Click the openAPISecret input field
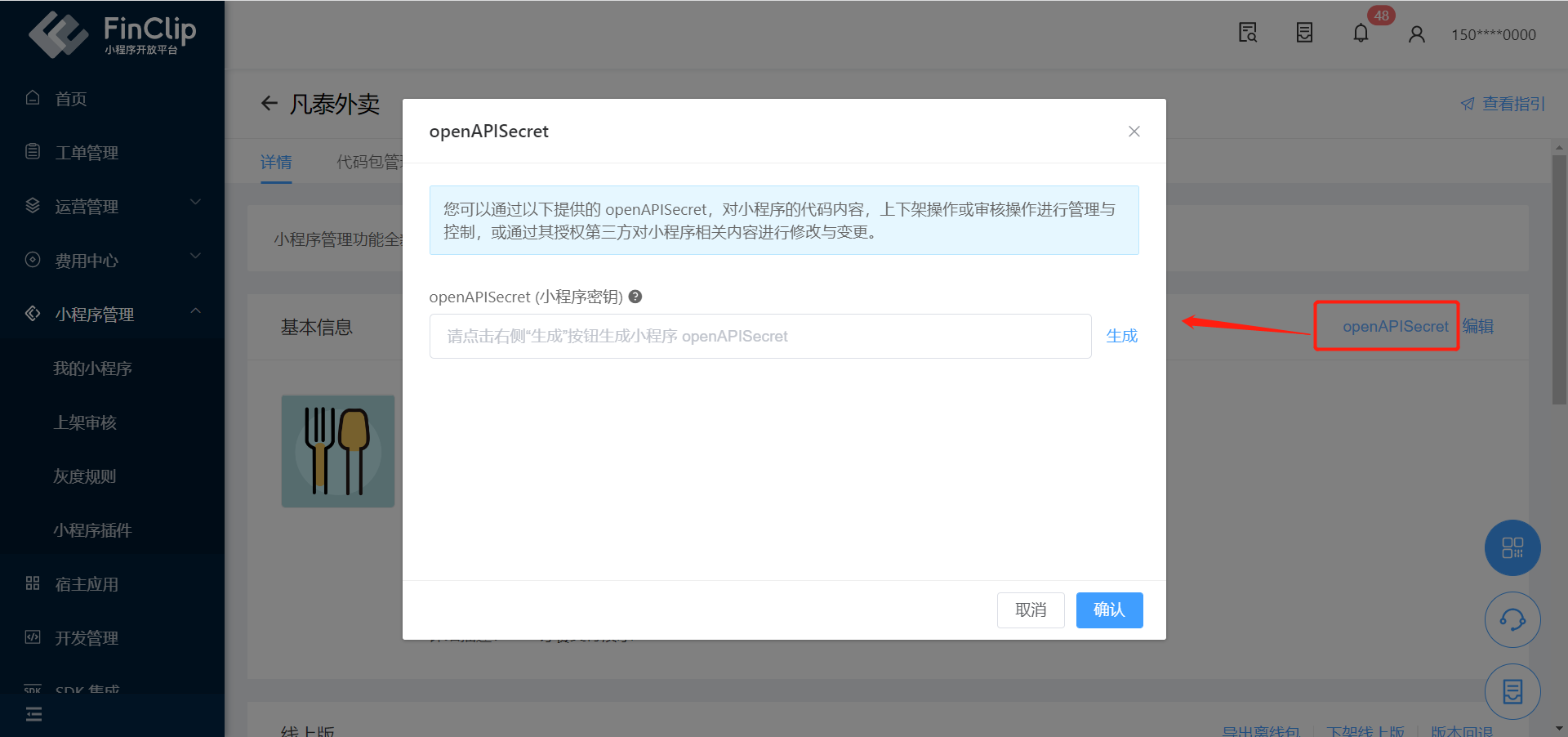This screenshot has height=737, width=1568. pos(760,336)
